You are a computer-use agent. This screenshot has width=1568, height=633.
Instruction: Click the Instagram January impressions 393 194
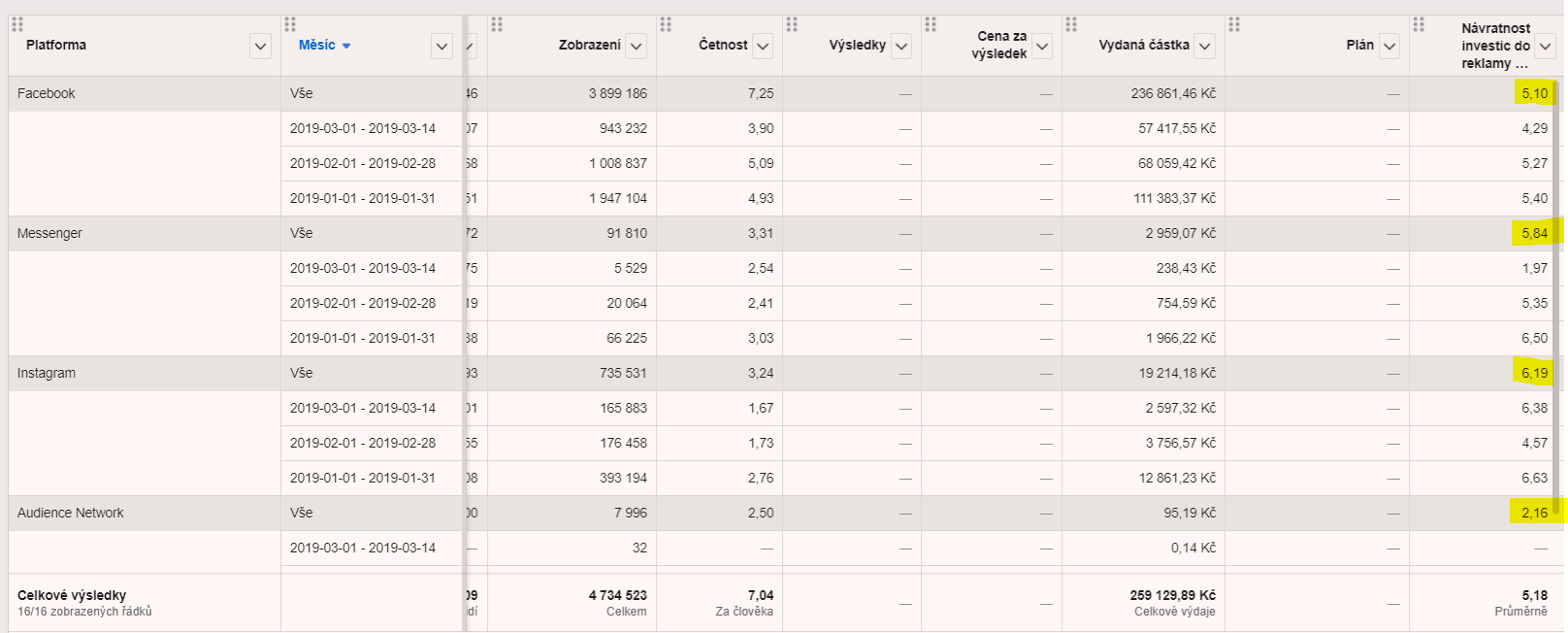pyautogui.click(x=623, y=478)
